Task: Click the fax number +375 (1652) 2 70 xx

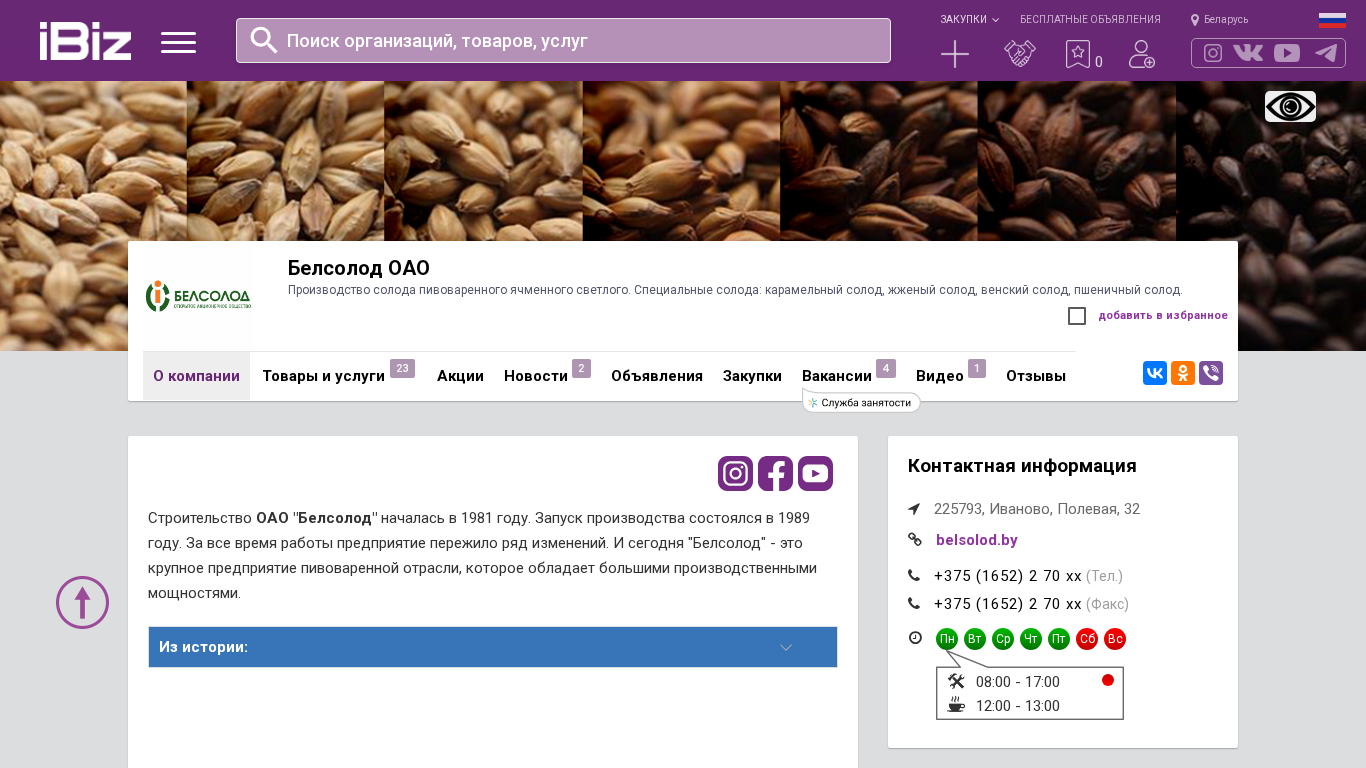Action: pos(1008,604)
